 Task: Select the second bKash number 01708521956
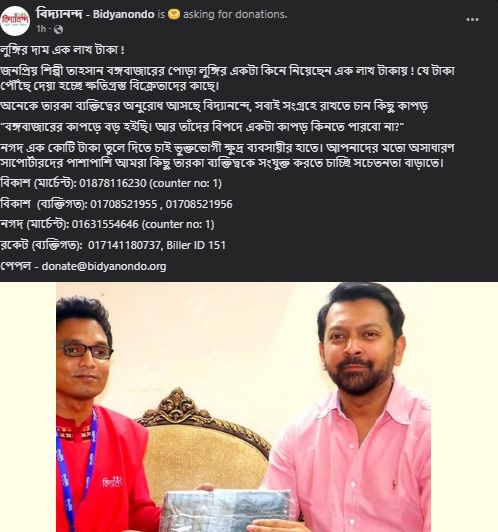point(199,204)
